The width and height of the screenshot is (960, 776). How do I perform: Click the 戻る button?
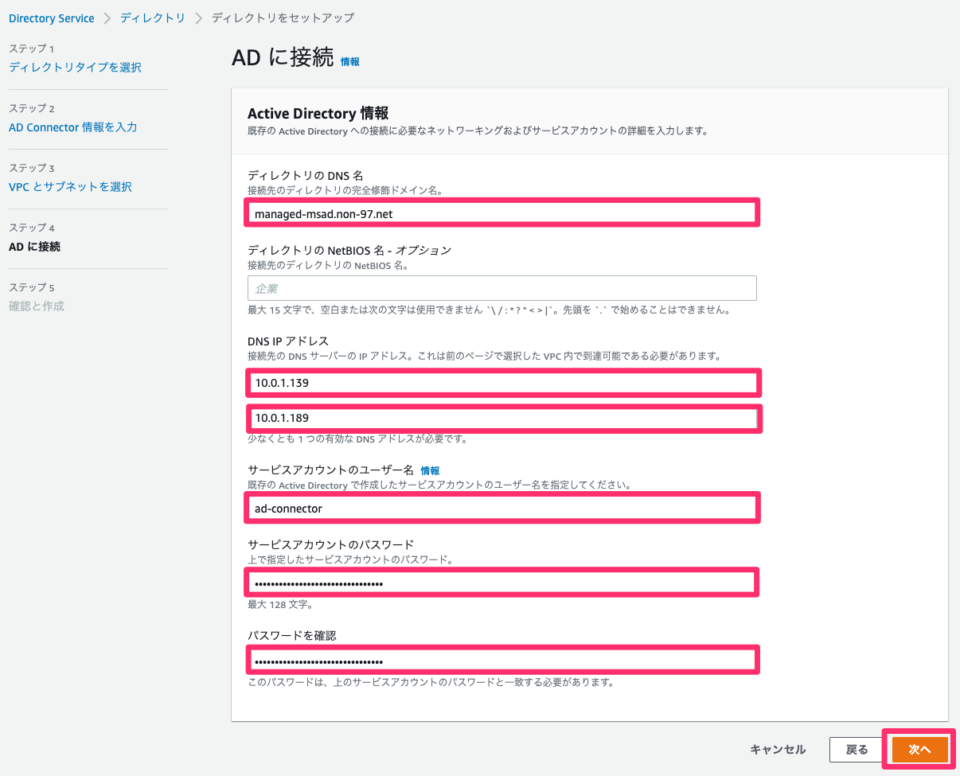[x=855, y=749]
